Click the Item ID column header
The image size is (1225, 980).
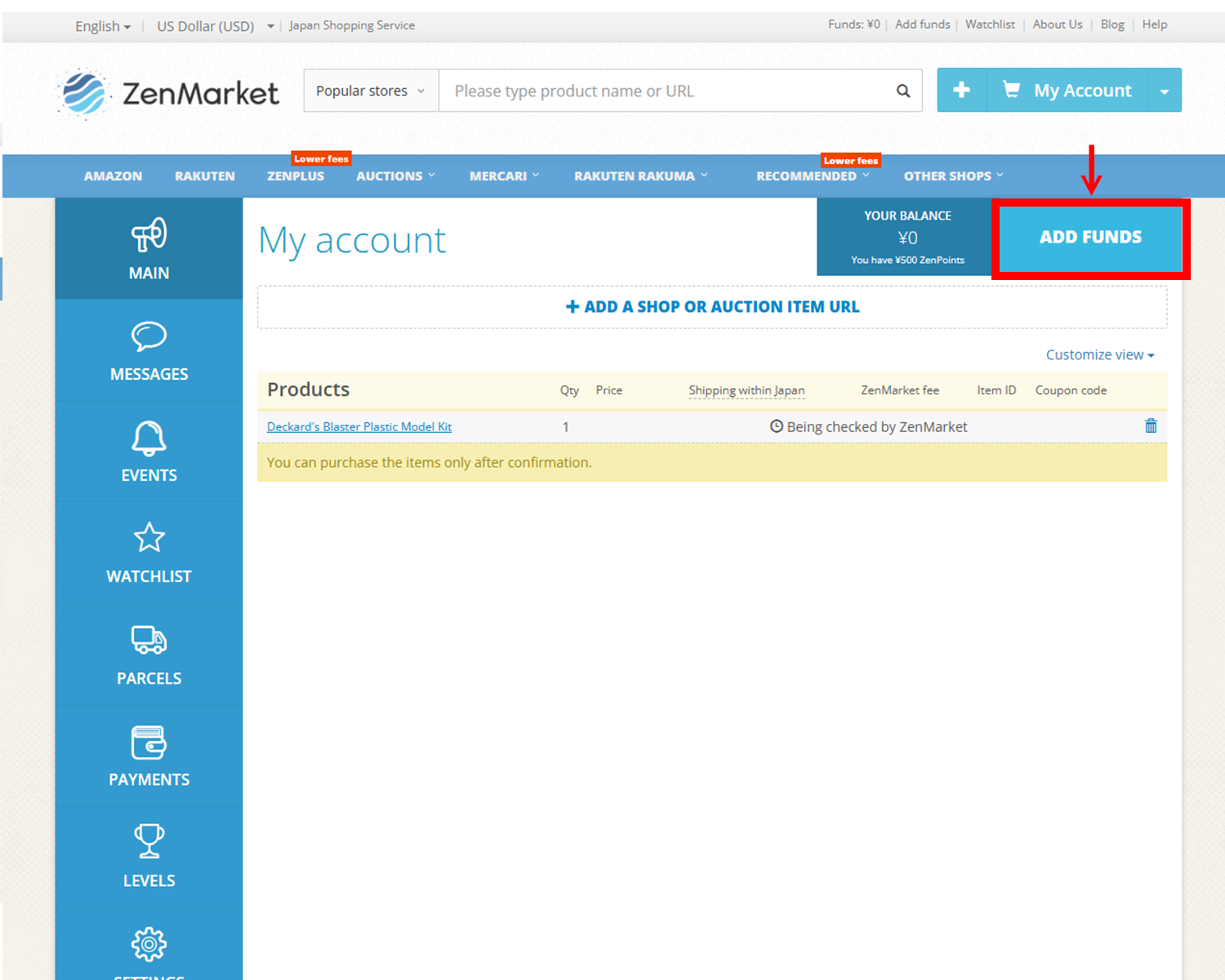click(x=996, y=390)
